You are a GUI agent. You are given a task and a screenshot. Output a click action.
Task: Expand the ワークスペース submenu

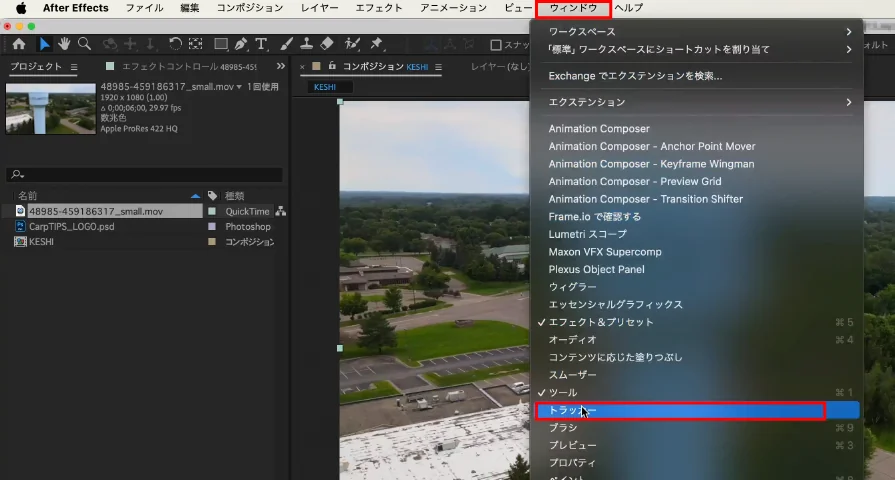[x=696, y=31]
